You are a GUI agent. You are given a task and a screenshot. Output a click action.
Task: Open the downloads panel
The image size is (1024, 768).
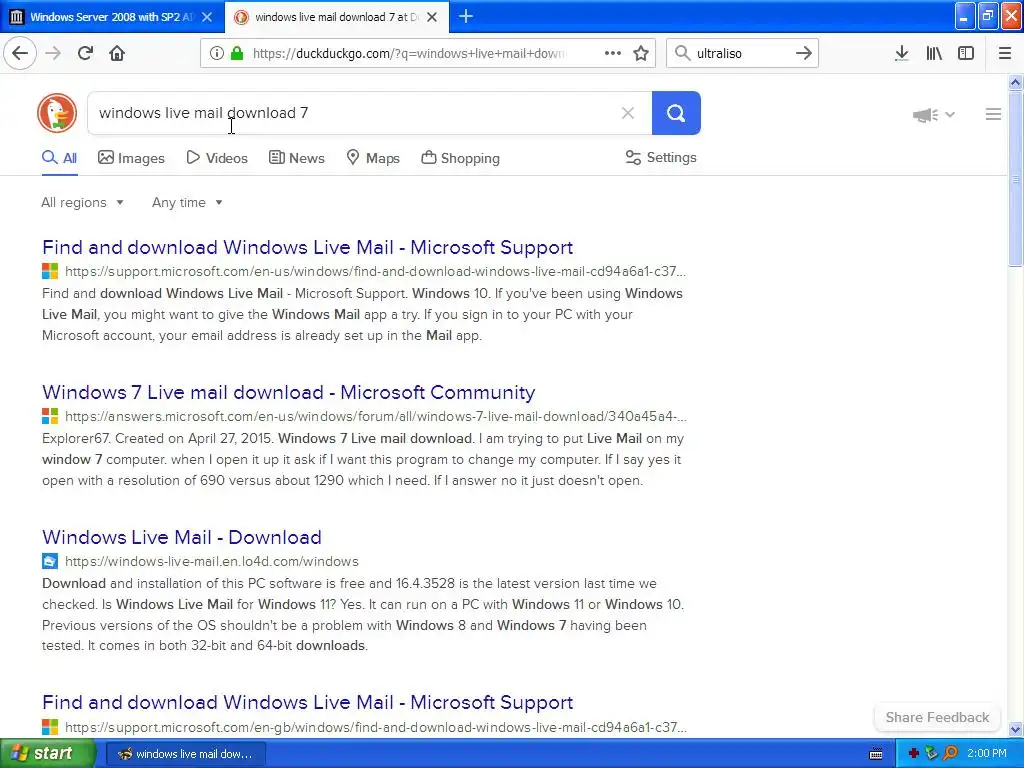(902, 53)
